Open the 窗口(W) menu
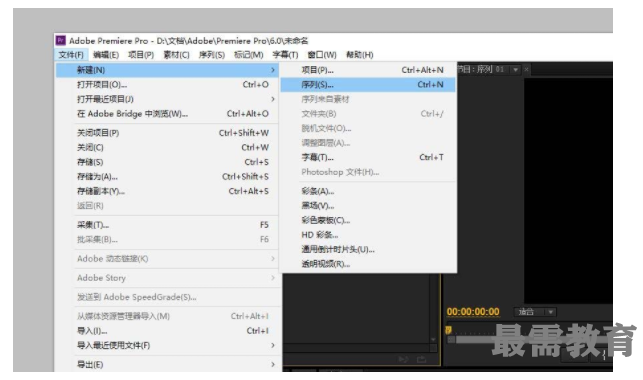The image size is (643, 380). coord(322,55)
